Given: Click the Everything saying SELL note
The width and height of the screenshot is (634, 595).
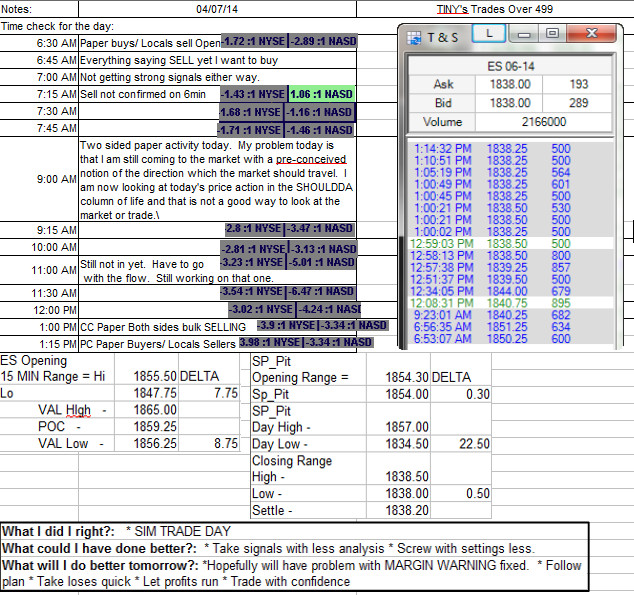Looking at the screenshot, I should (x=179, y=60).
